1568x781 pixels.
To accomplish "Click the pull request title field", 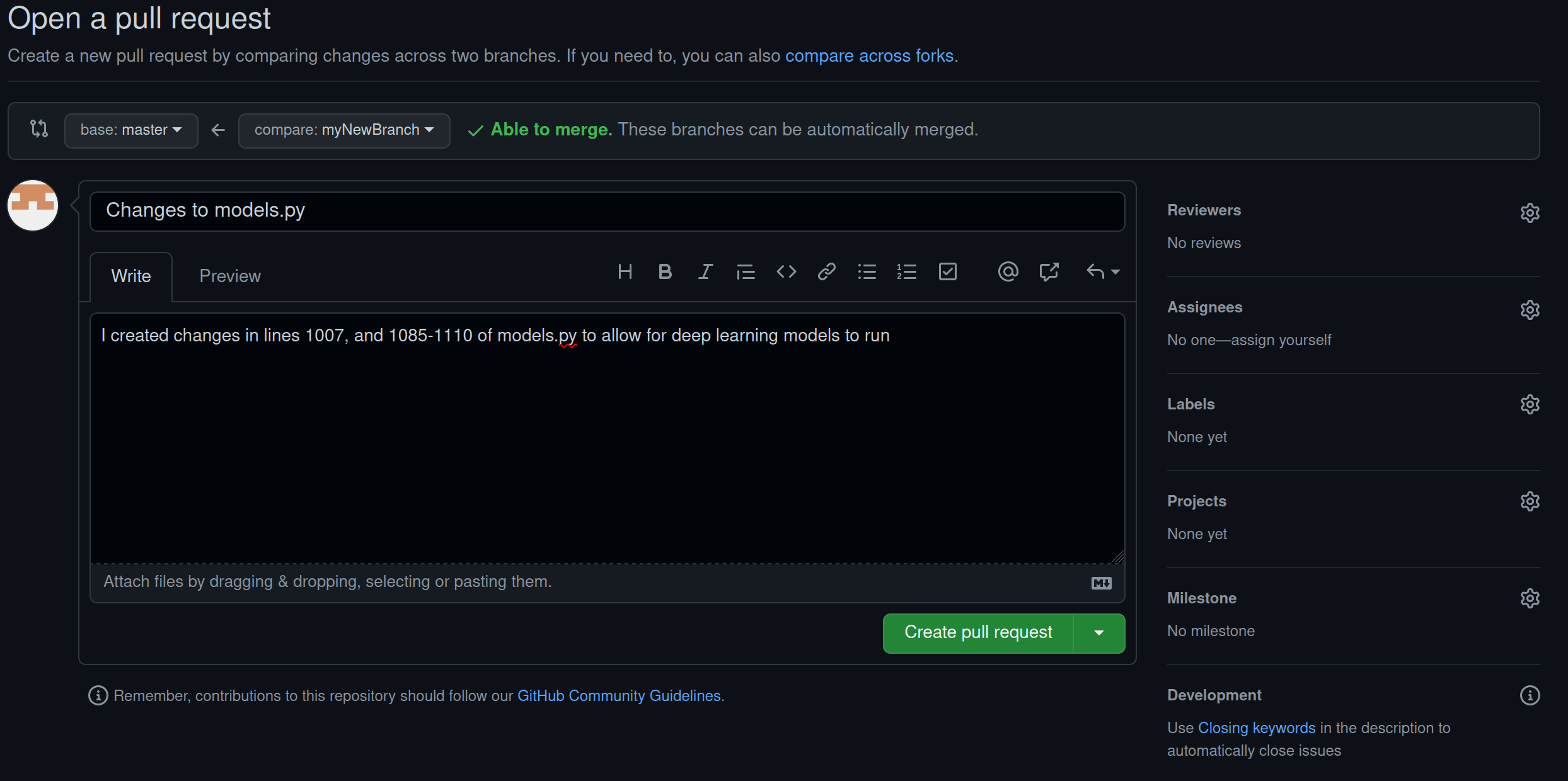I will [607, 211].
